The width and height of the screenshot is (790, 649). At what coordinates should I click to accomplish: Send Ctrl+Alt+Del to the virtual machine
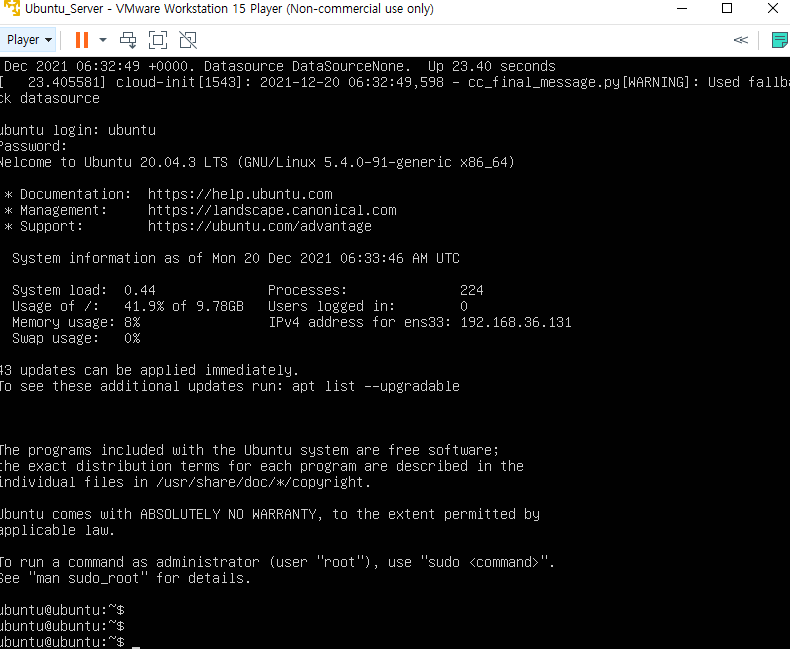point(128,40)
